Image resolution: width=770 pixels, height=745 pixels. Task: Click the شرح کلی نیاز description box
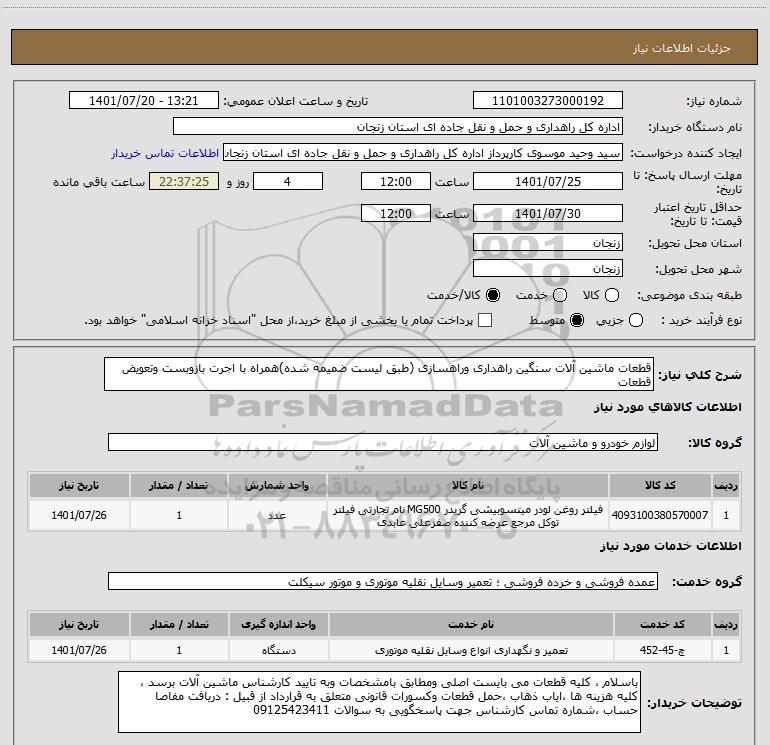click(379, 374)
